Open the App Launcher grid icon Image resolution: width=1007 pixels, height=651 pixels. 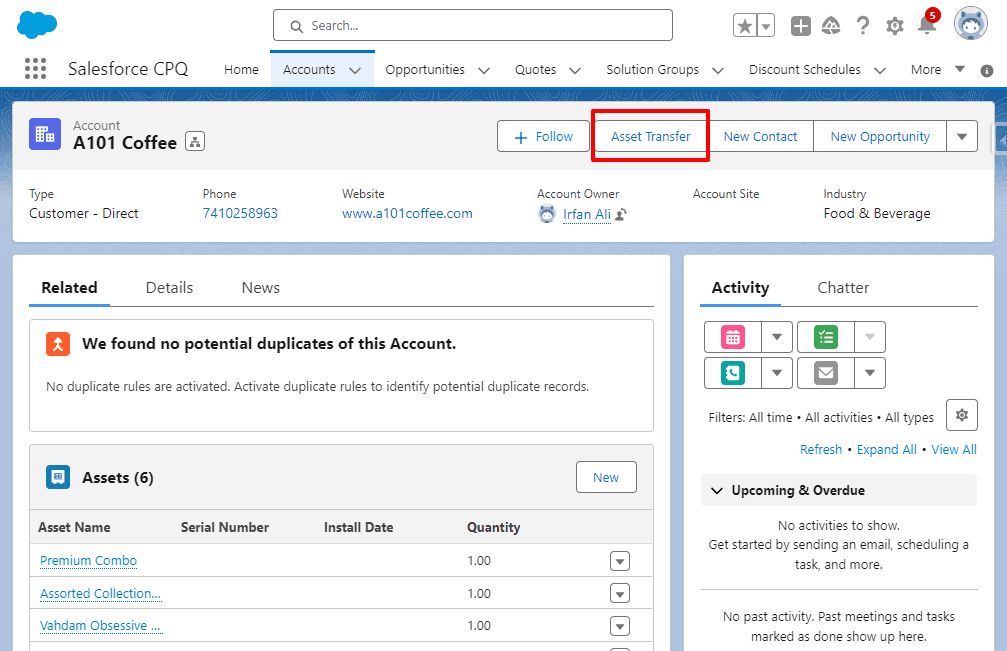point(35,69)
